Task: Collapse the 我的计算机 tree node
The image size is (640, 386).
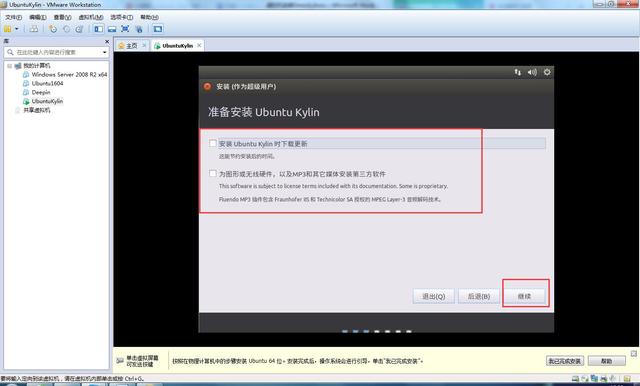Action: point(9,65)
